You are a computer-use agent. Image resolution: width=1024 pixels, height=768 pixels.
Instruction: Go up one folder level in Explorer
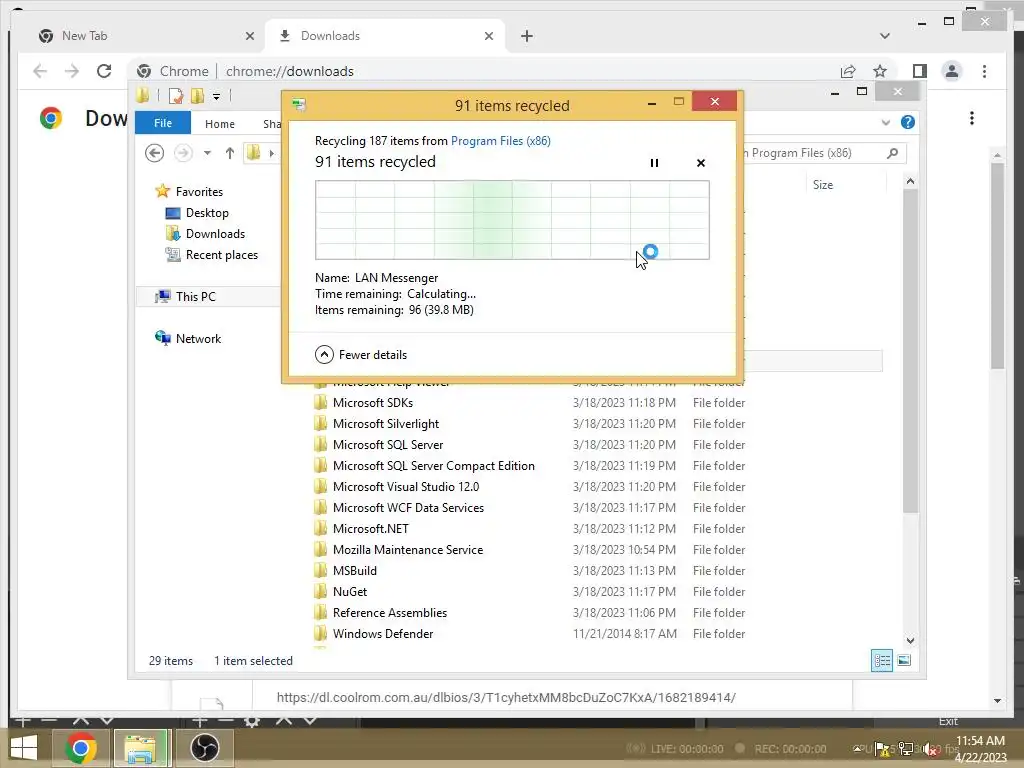tap(229, 153)
